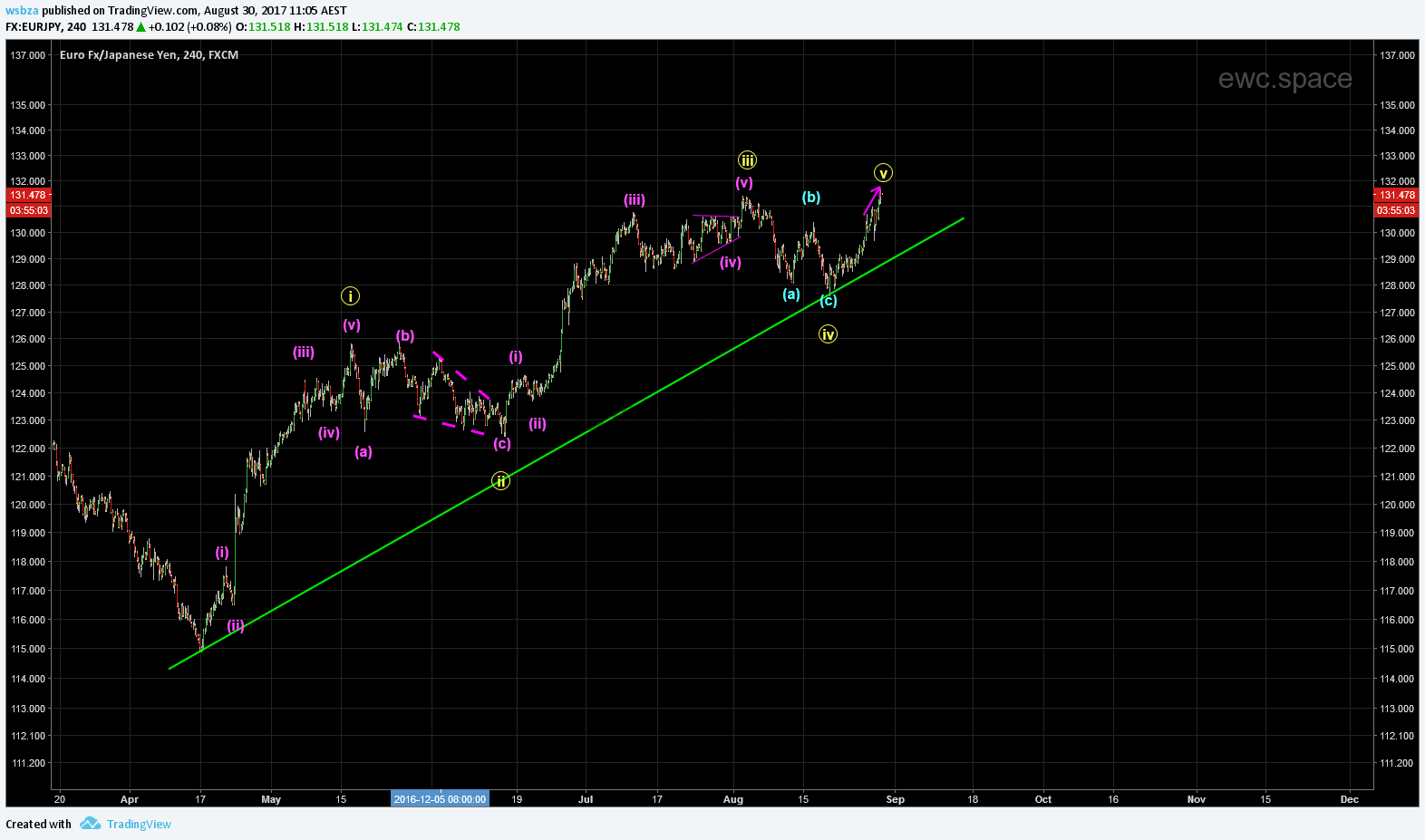Select the magenta upward arrow near wave v

(x=872, y=200)
